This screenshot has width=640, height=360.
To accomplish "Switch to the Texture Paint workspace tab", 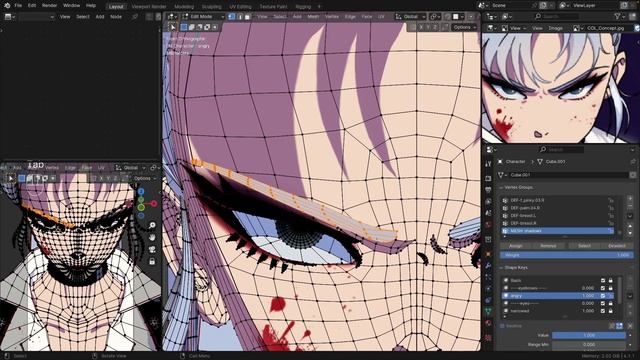I will click(x=273, y=7).
